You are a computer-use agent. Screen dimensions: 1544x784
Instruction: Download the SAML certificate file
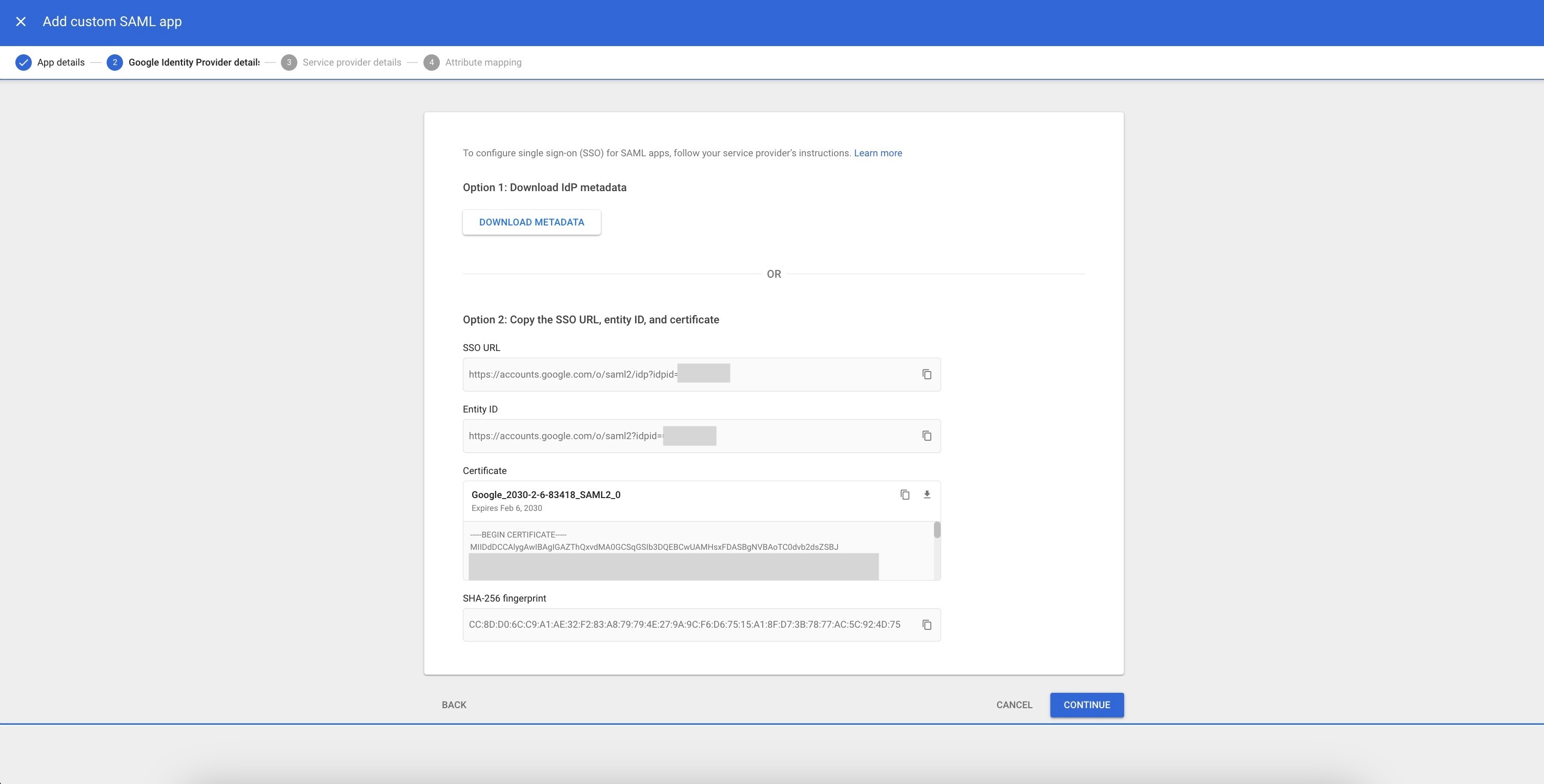pyautogui.click(x=927, y=494)
